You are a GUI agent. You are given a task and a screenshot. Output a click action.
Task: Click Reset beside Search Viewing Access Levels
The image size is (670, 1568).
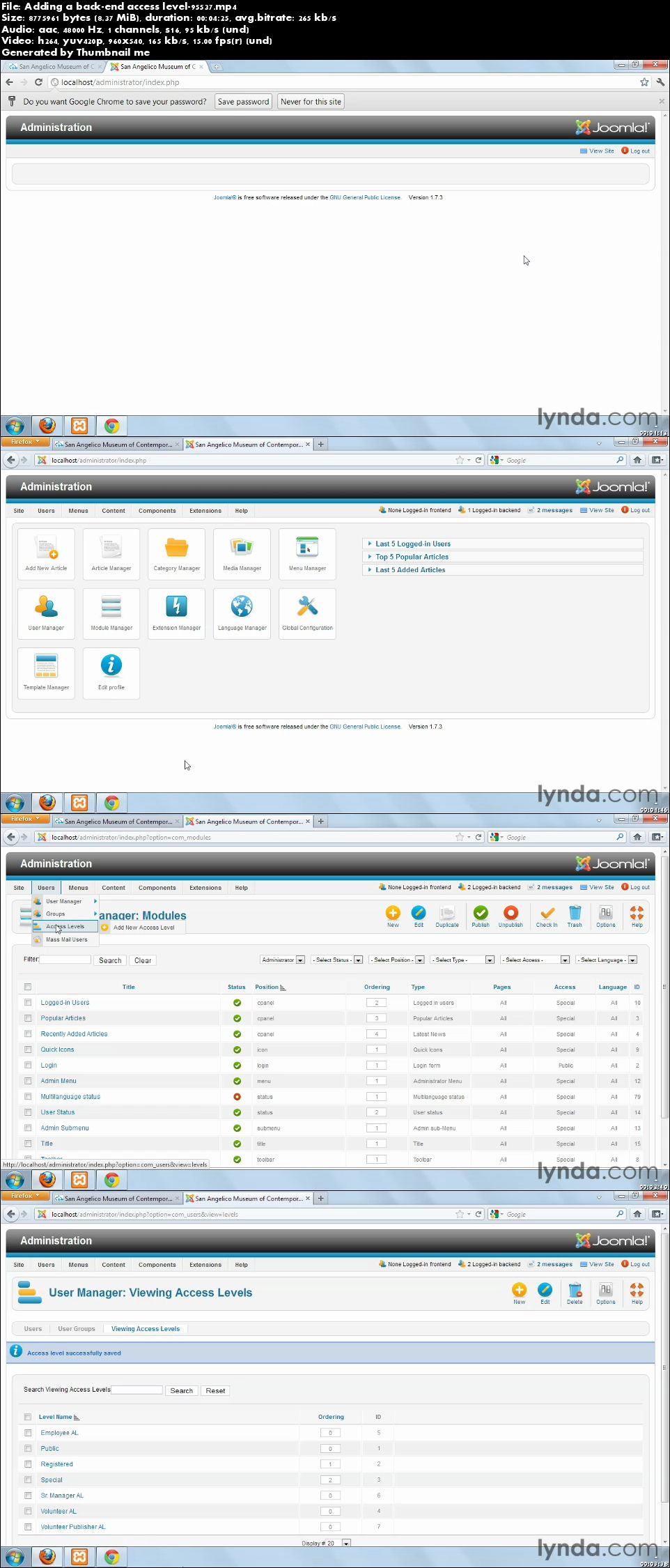point(215,1390)
